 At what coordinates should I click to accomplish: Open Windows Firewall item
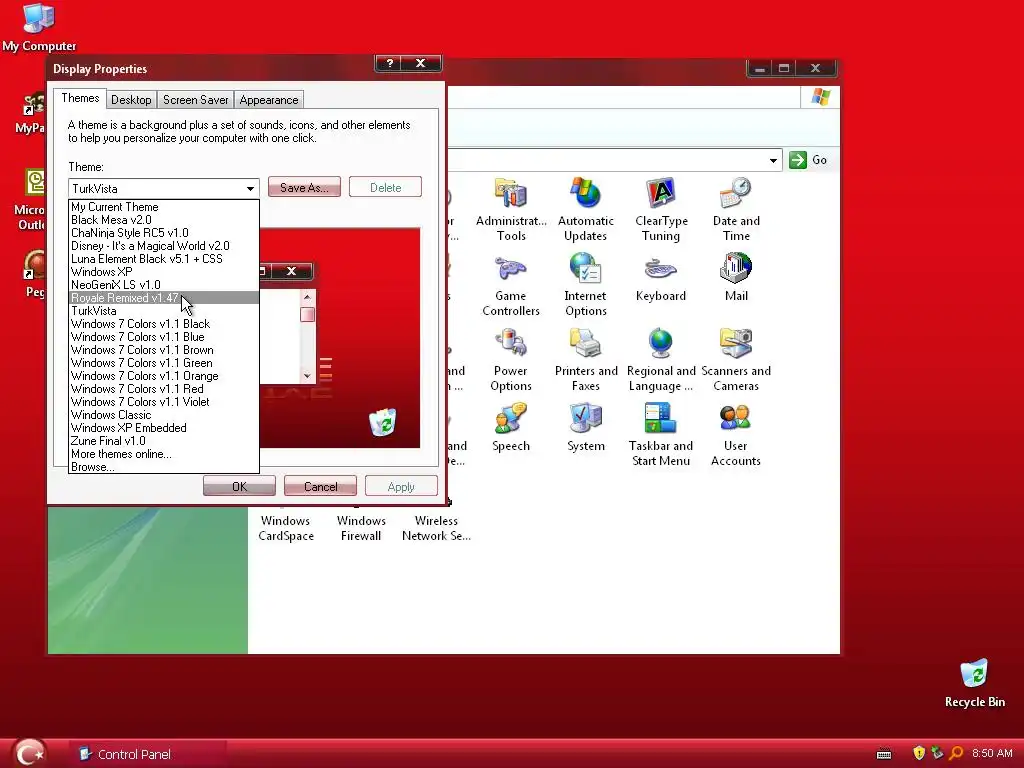pos(361,528)
